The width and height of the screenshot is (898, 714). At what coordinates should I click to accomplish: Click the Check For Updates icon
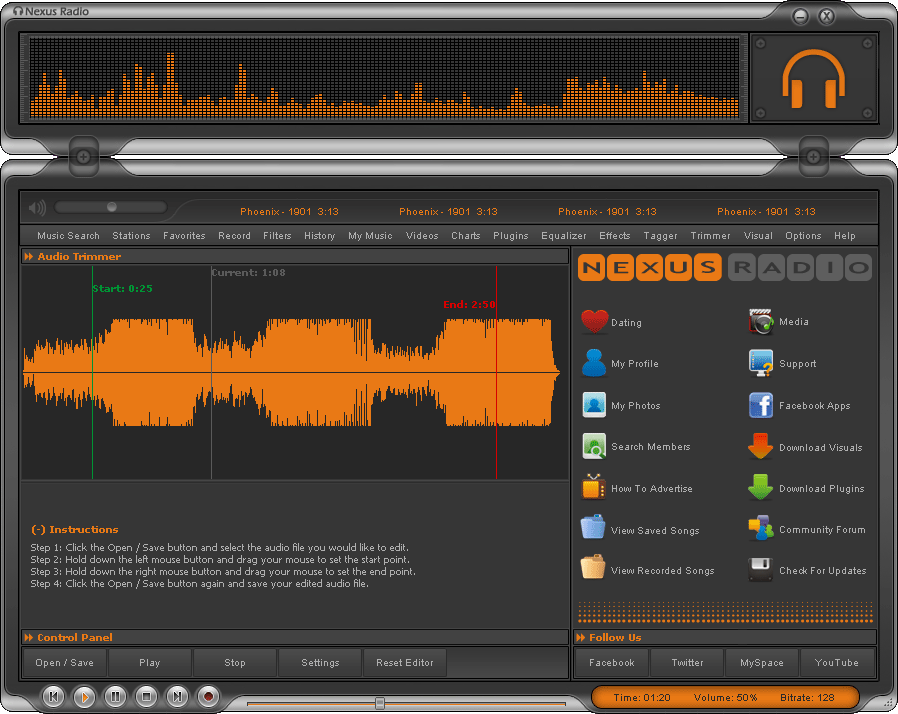coord(761,570)
